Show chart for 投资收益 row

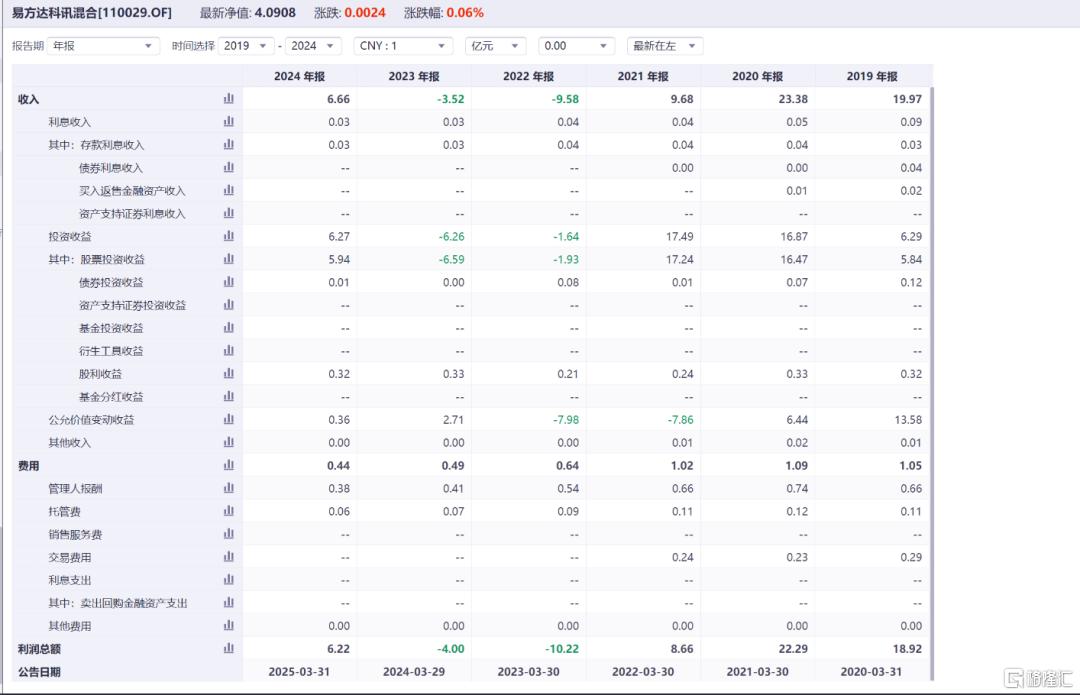click(229, 236)
